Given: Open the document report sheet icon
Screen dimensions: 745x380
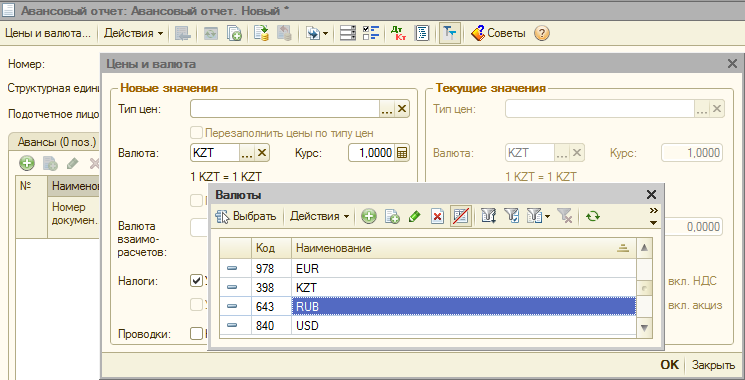Looking at the screenshot, I should pos(422,33).
